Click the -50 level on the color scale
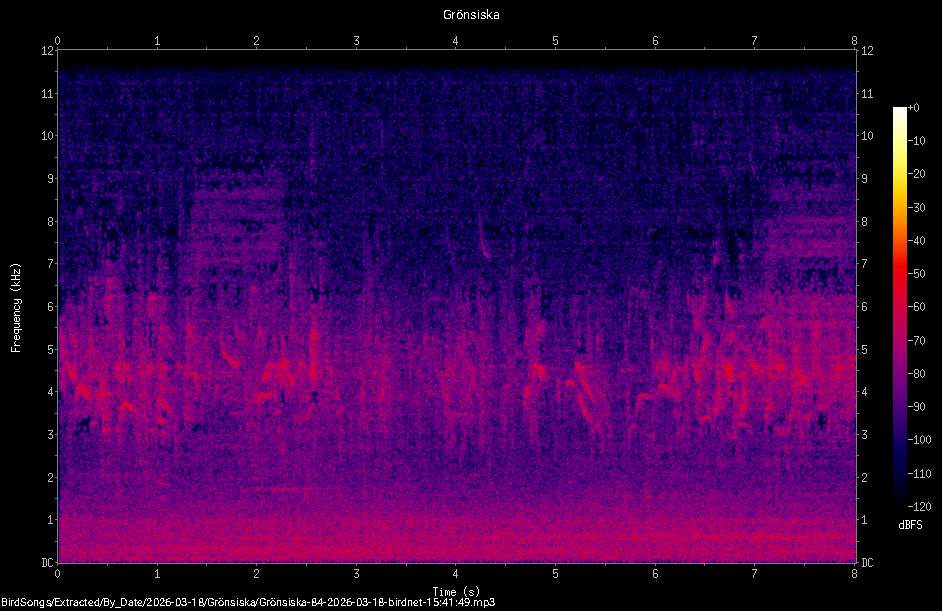942x611 pixels. click(916, 273)
